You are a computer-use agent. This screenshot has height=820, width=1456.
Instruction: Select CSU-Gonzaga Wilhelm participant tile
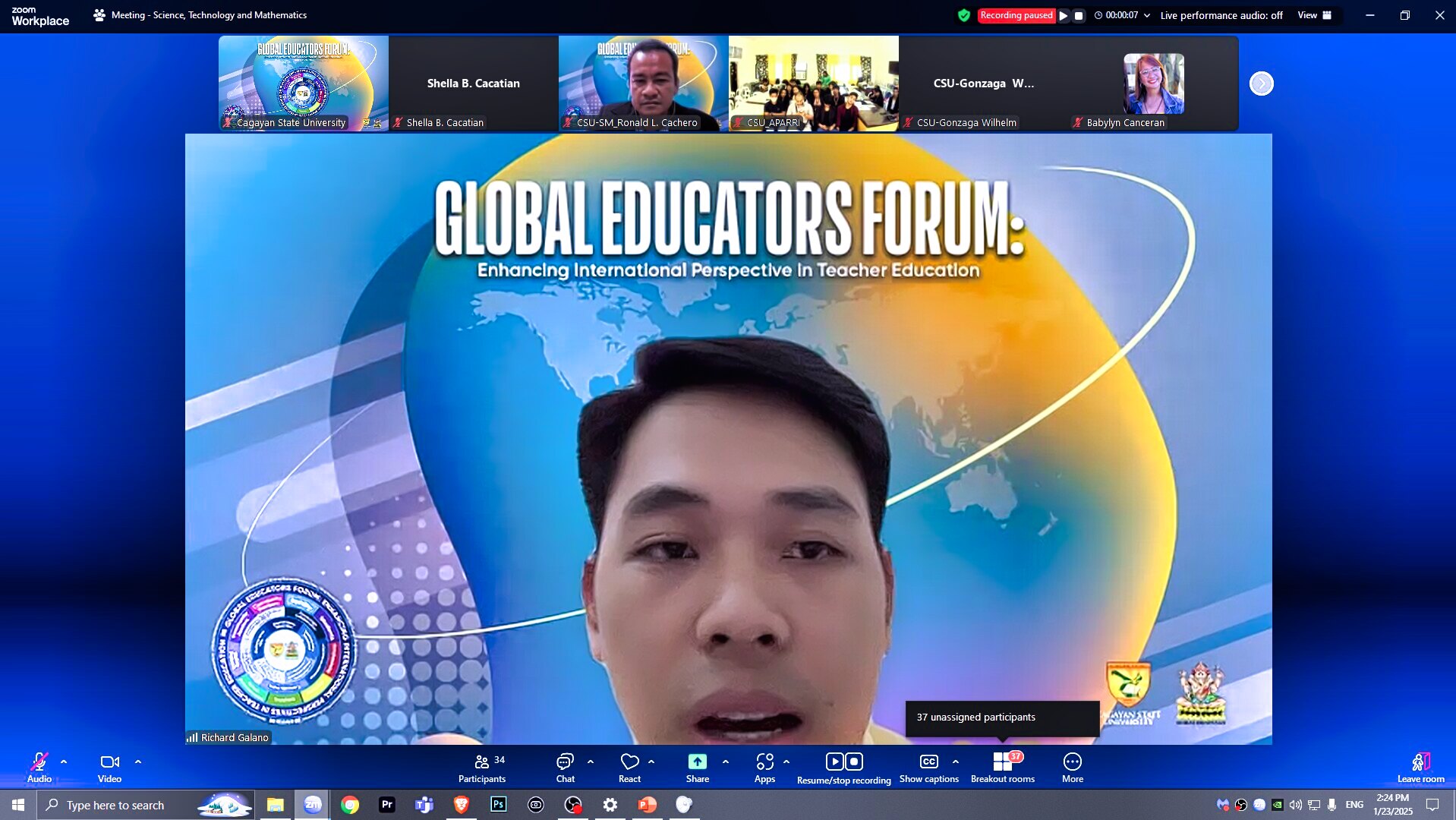point(984,84)
